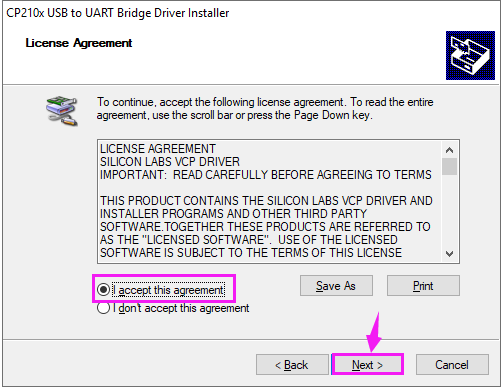This screenshot has height=389, width=503.
Task: Cancel the driver installation
Action: point(452,365)
